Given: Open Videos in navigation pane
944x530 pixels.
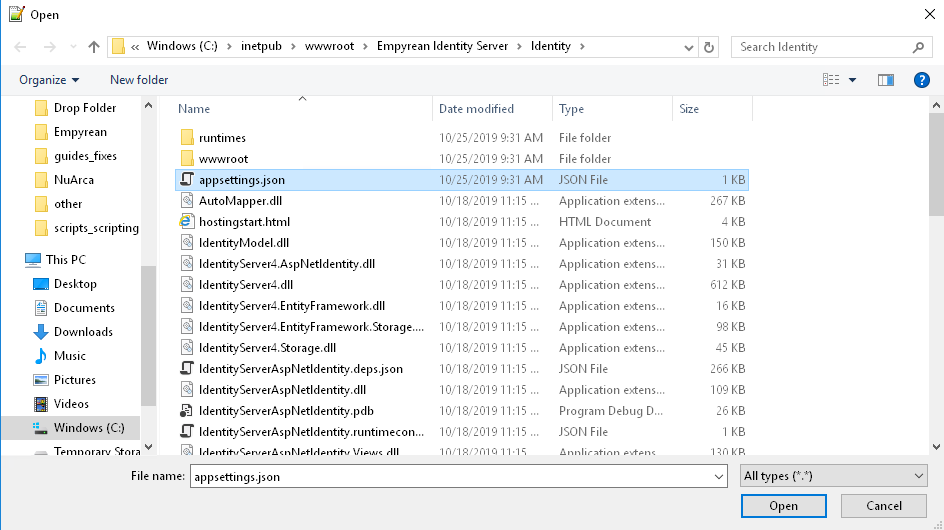Looking at the screenshot, I should (x=71, y=404).
